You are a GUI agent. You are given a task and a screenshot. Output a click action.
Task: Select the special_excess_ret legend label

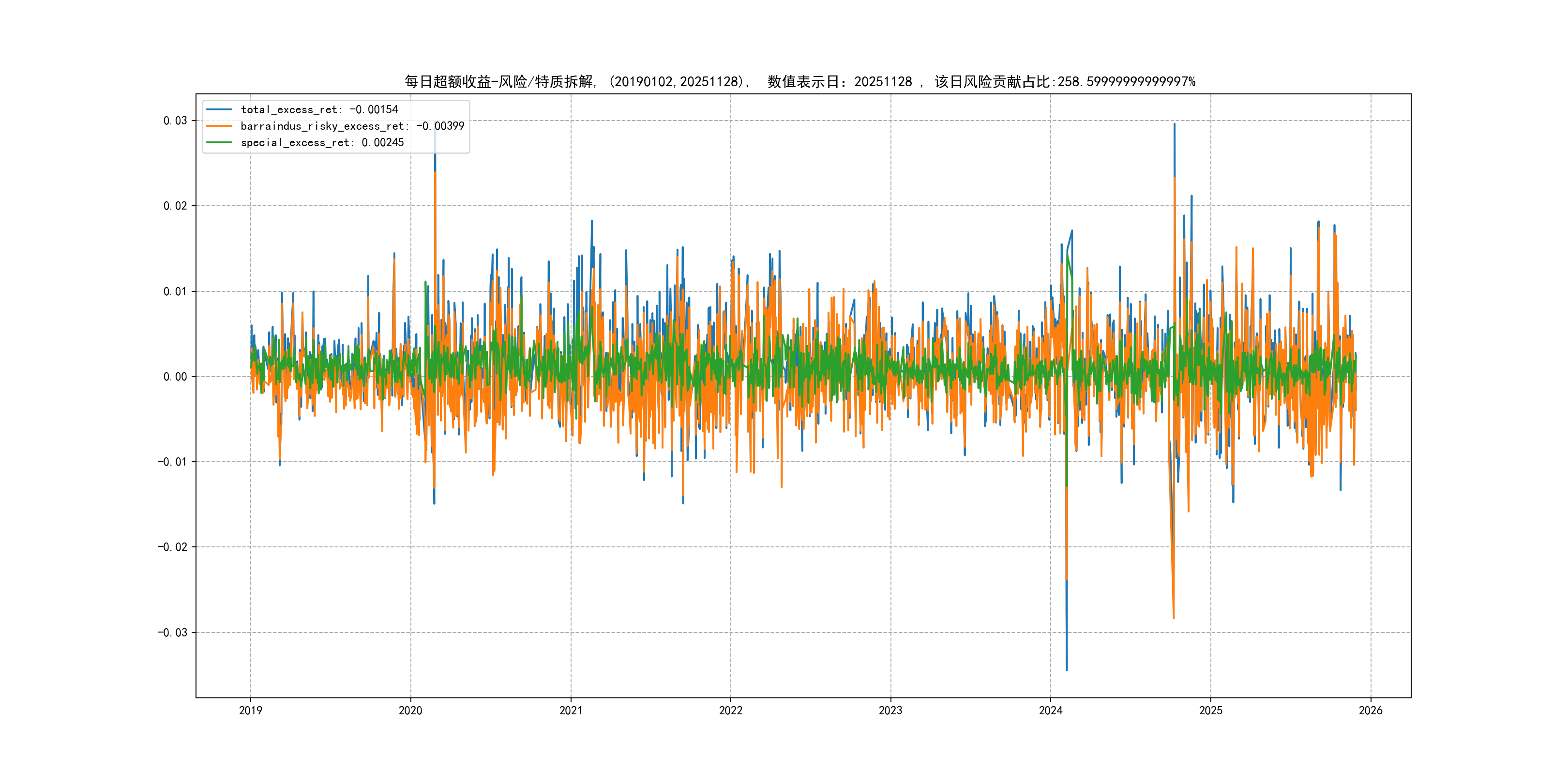point(322,142)
